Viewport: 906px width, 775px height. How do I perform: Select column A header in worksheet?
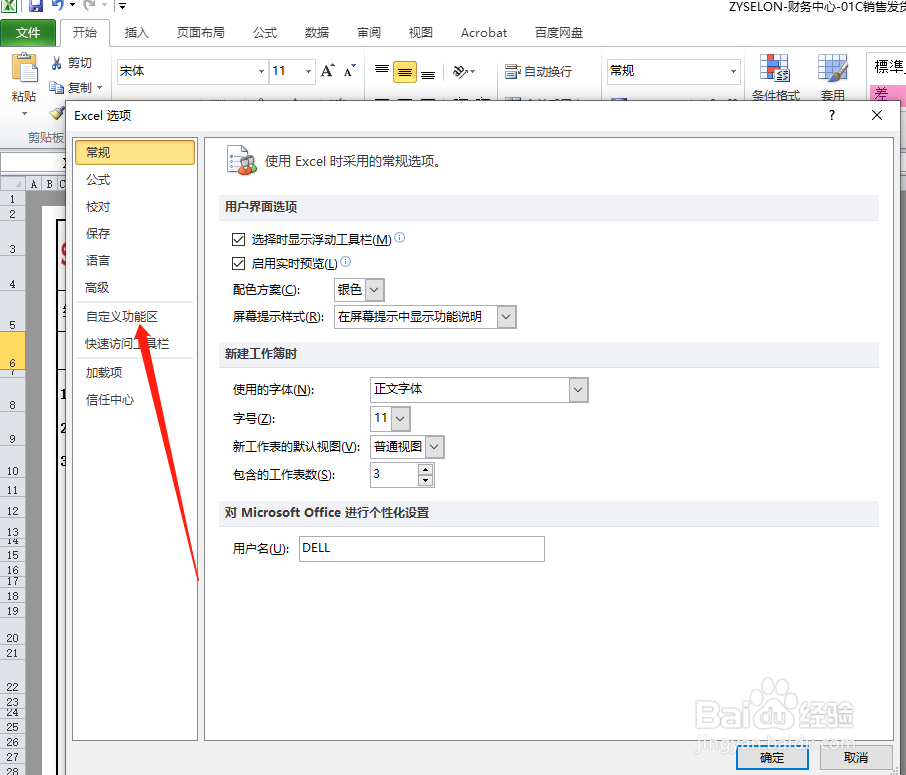[x=34, y=184]
